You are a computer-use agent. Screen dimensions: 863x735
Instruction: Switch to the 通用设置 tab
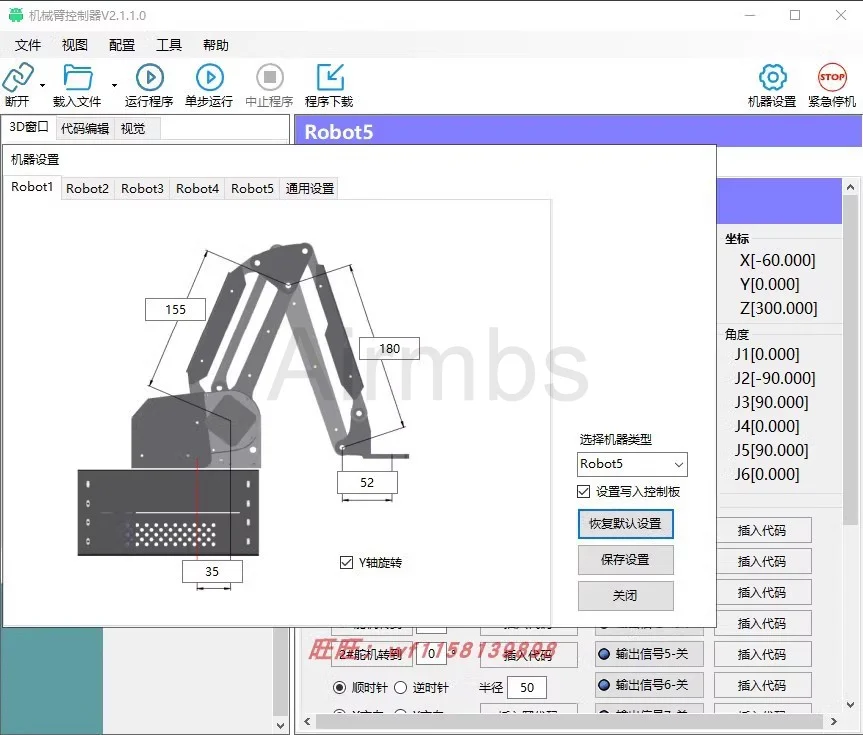308,187
